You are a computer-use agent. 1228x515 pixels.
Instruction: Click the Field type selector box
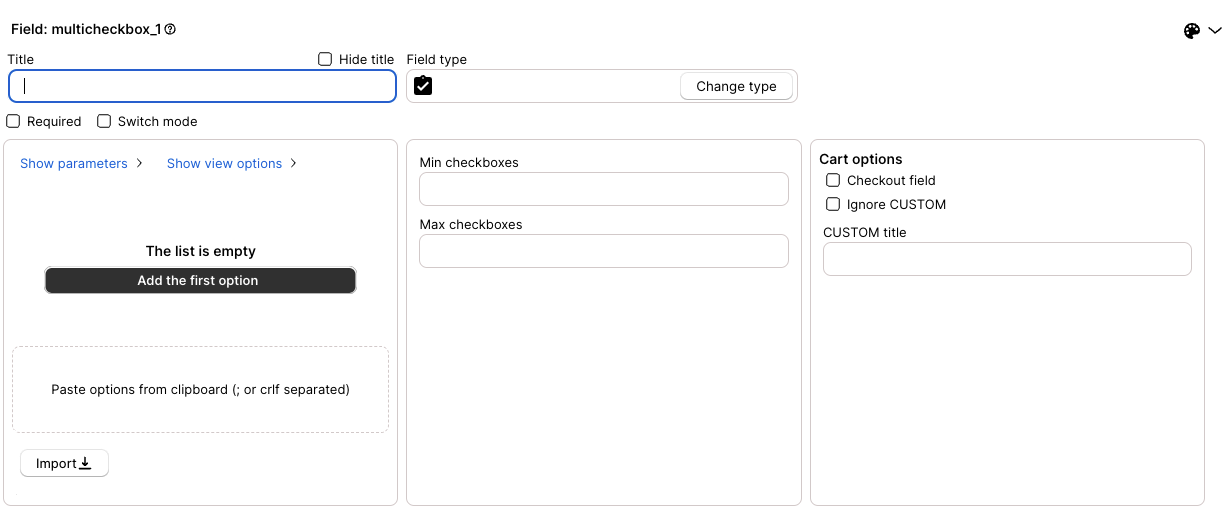point(602,86)
